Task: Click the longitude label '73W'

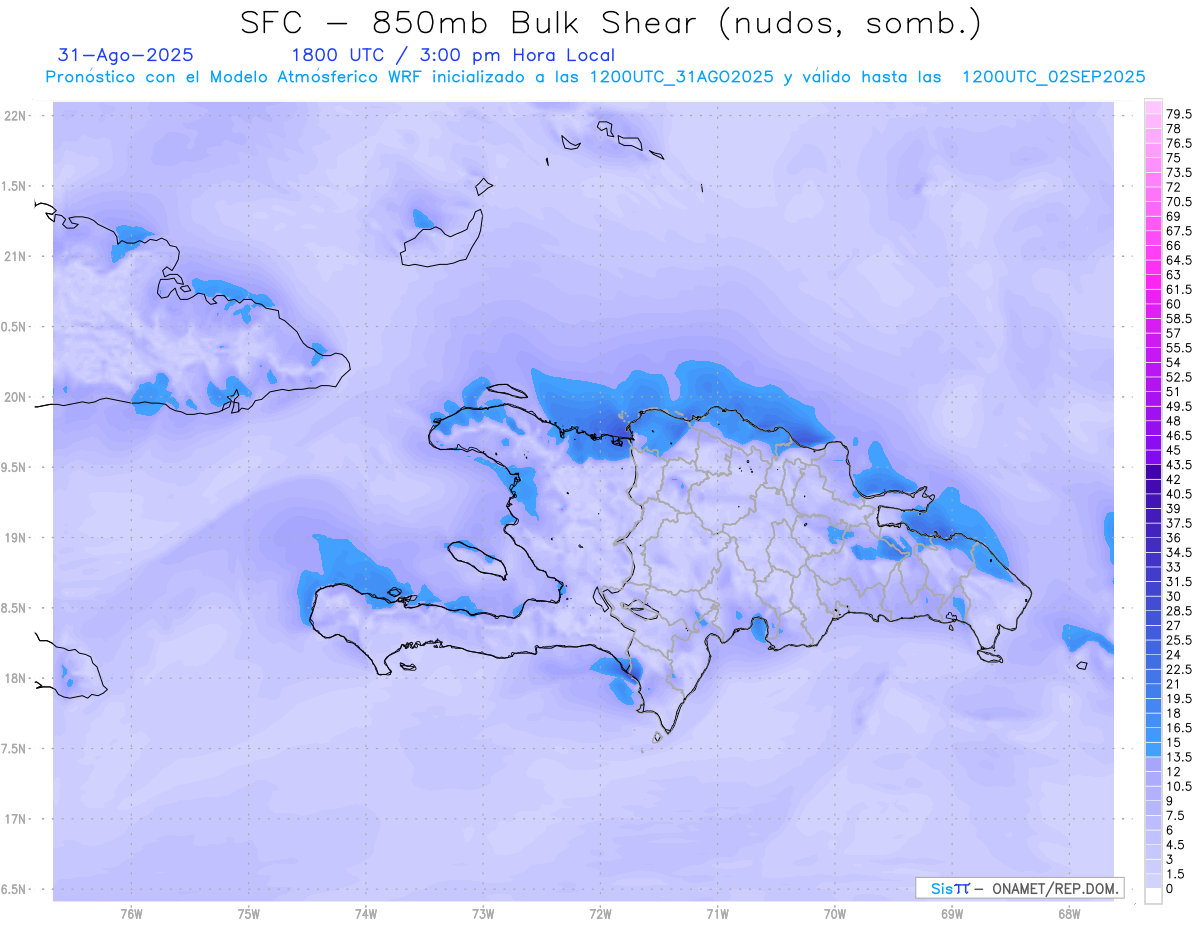Action: [x=483, y=914]
